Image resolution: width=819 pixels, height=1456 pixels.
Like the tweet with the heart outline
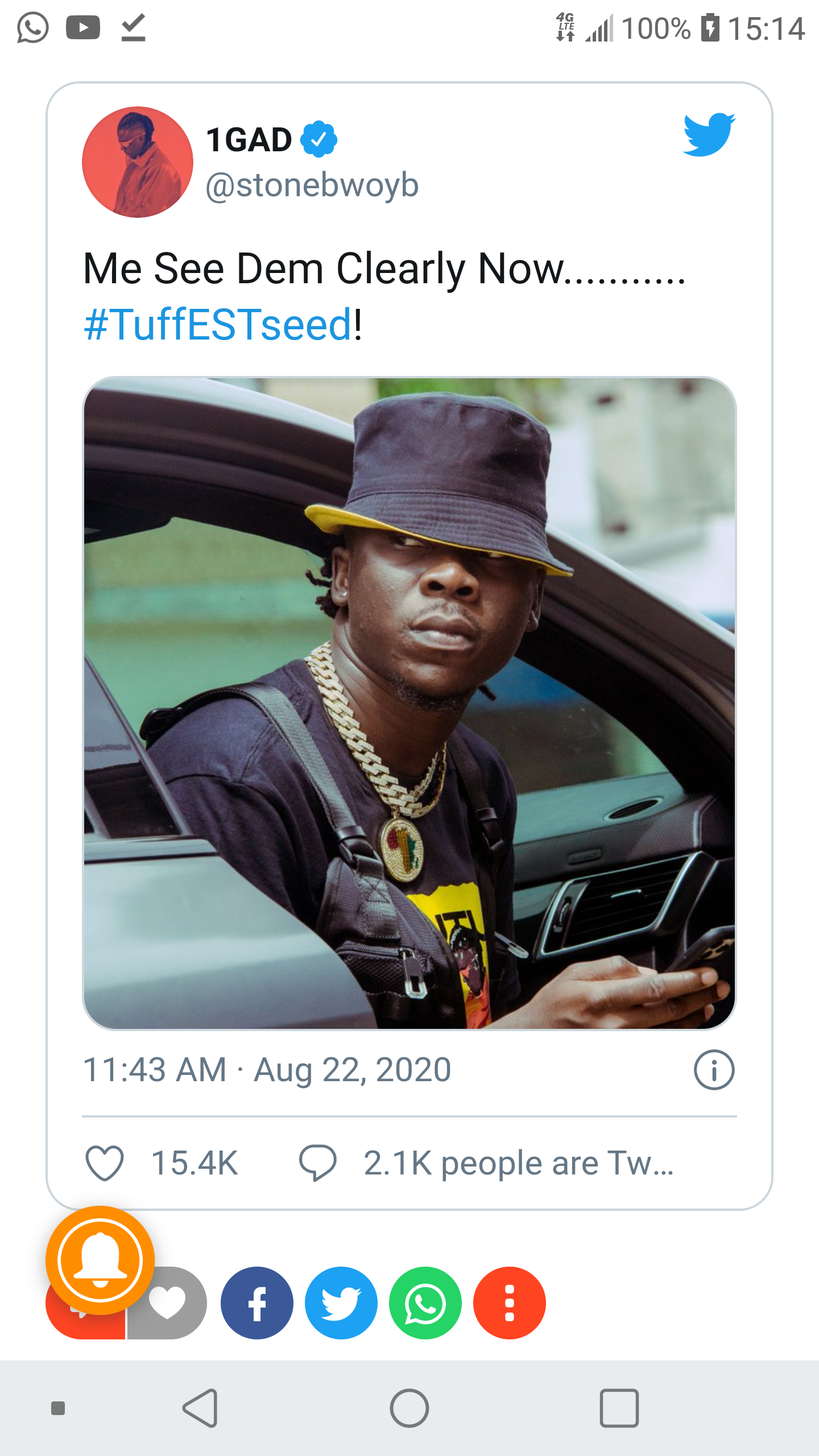click(x=105, y=1163)
